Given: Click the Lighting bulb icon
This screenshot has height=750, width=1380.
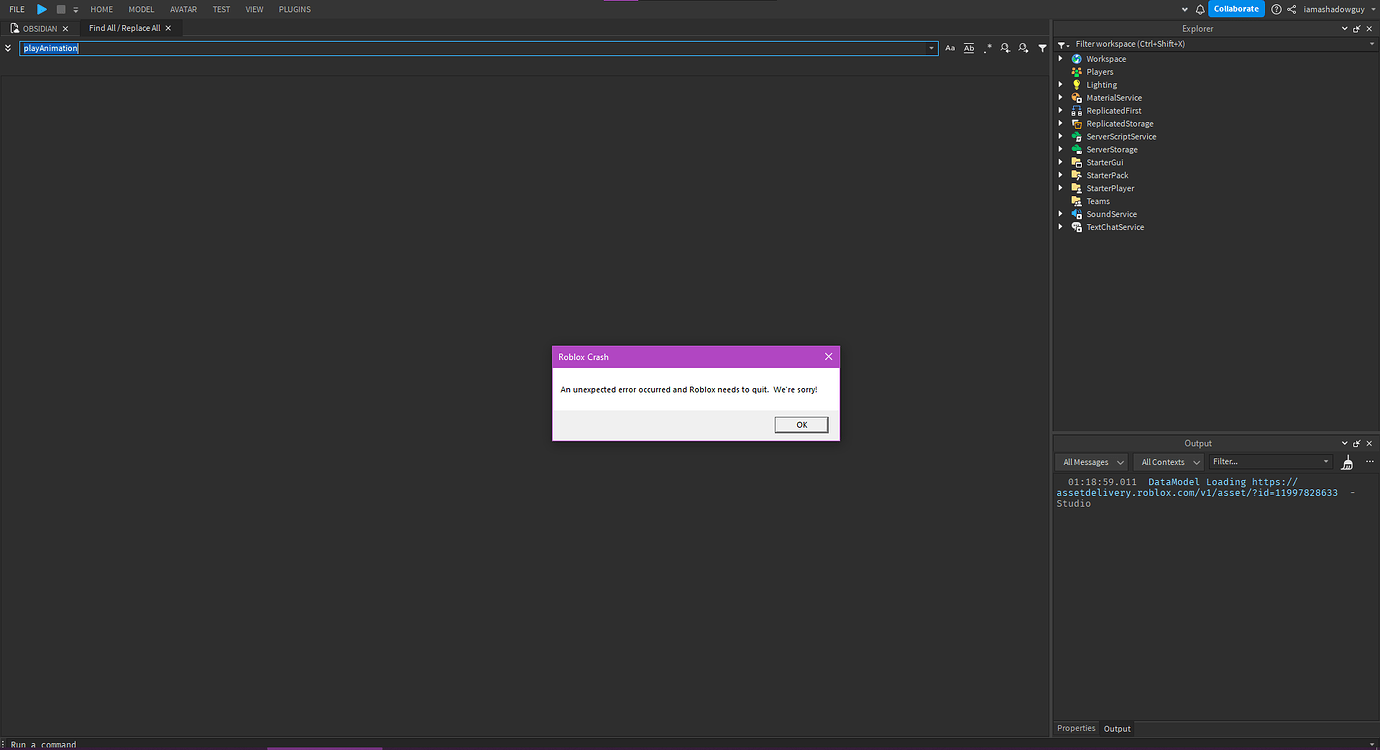Looking at the screenshot, I should [x=1077, y=85].
